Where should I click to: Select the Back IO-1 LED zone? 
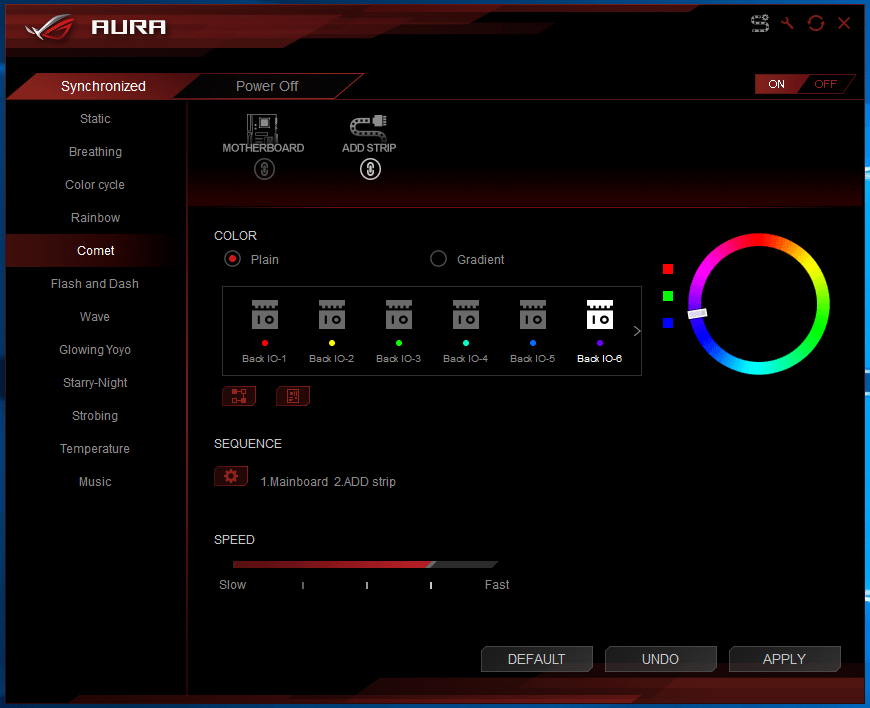click(x=265, y=331)
